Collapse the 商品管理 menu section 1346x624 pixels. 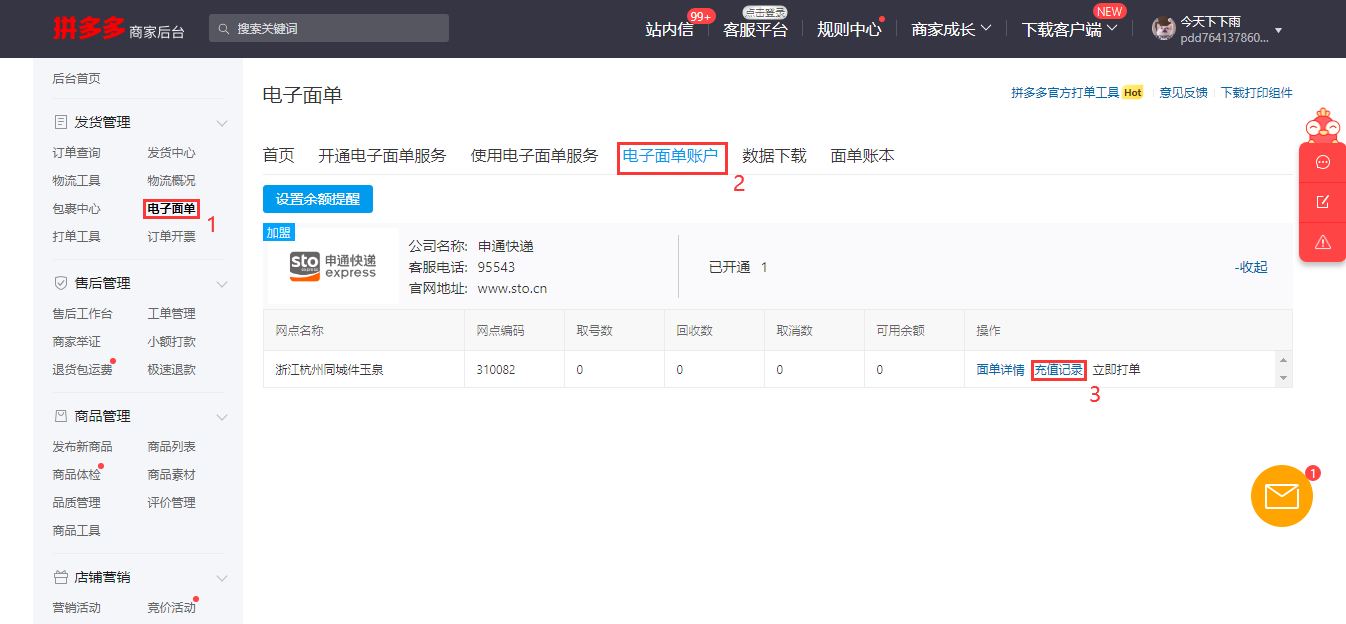pyautogui.click(x=222, y=417)
